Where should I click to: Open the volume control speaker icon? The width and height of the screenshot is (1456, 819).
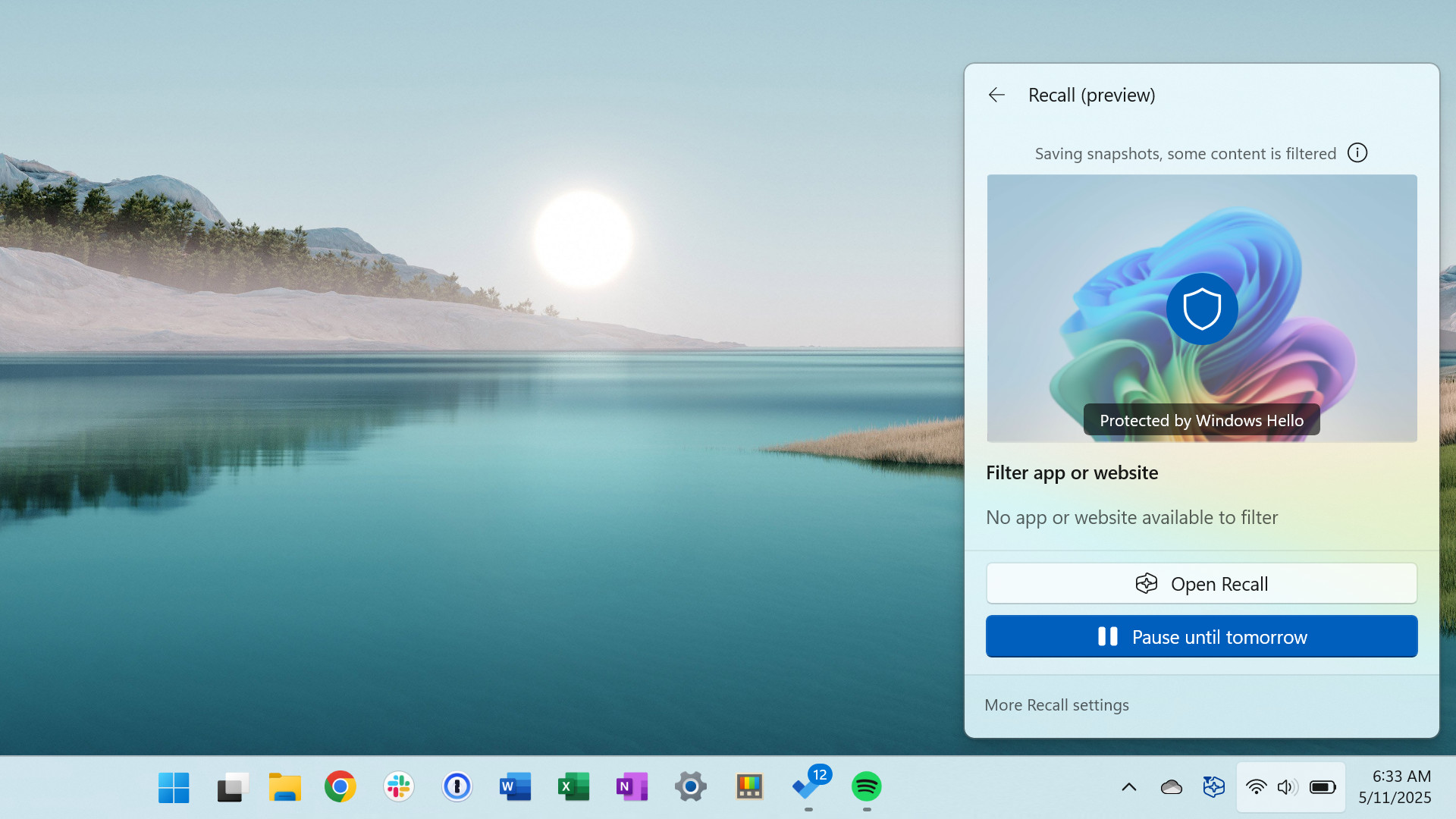(x=1286, y=787)
